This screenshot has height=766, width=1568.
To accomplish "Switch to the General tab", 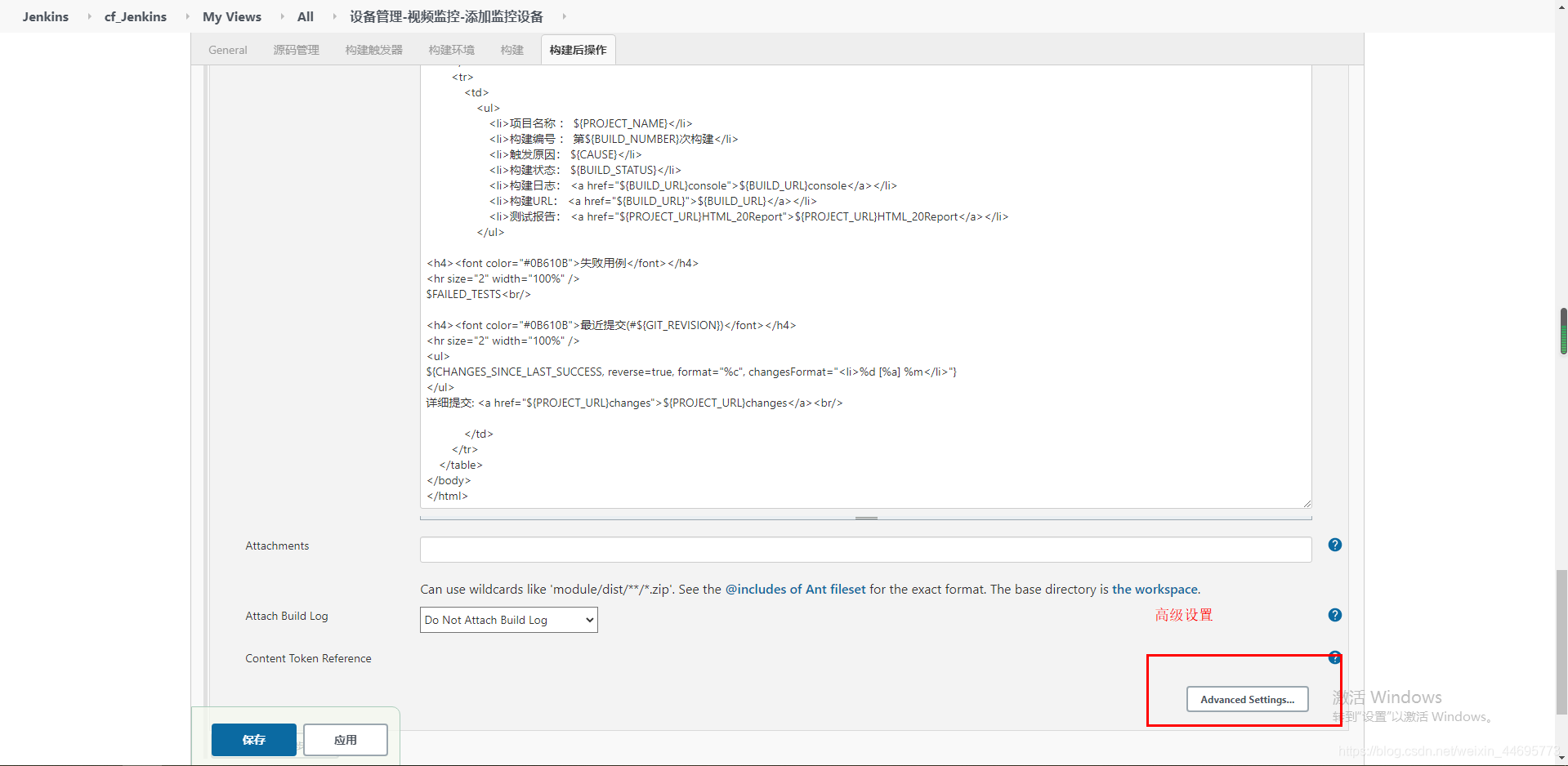I will point(228,50).
